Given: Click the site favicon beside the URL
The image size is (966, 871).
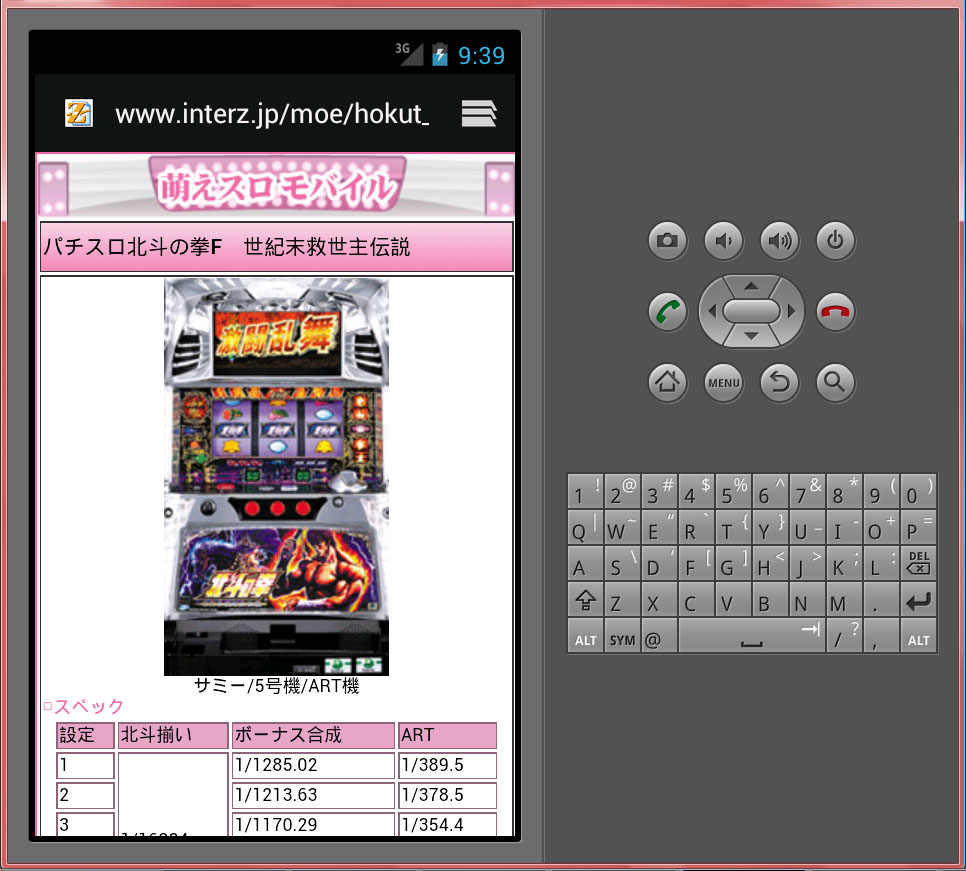Looking at the screenshot, I should 79,113.
